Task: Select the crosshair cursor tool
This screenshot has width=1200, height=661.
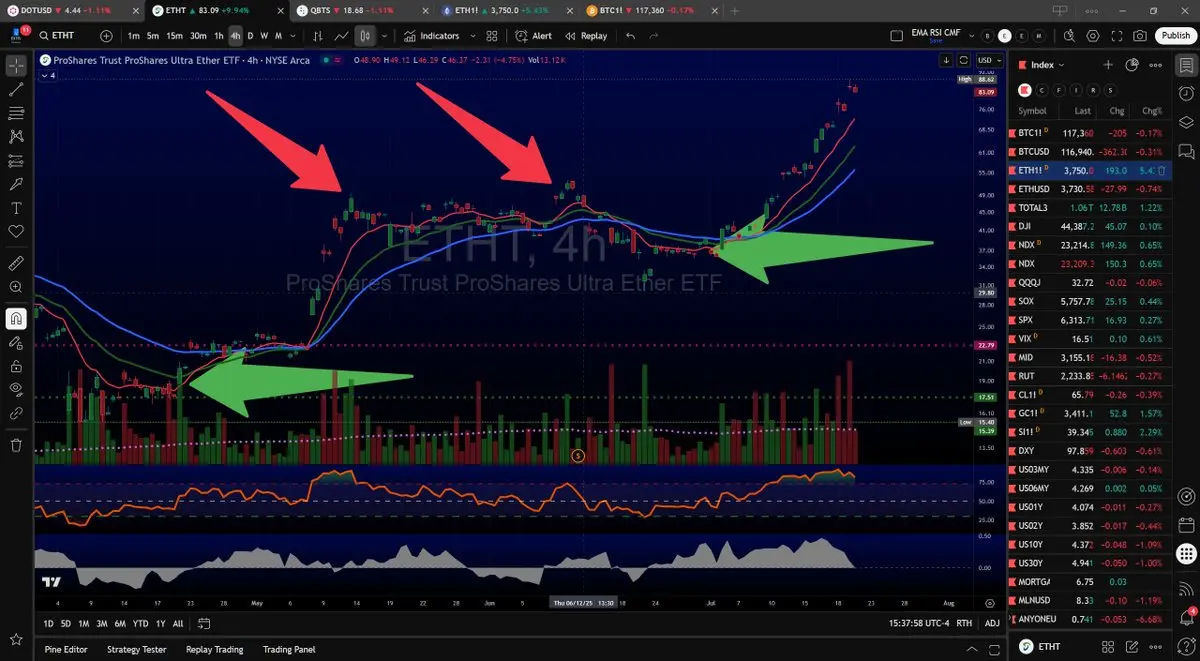Action: [x=16, y=66]
